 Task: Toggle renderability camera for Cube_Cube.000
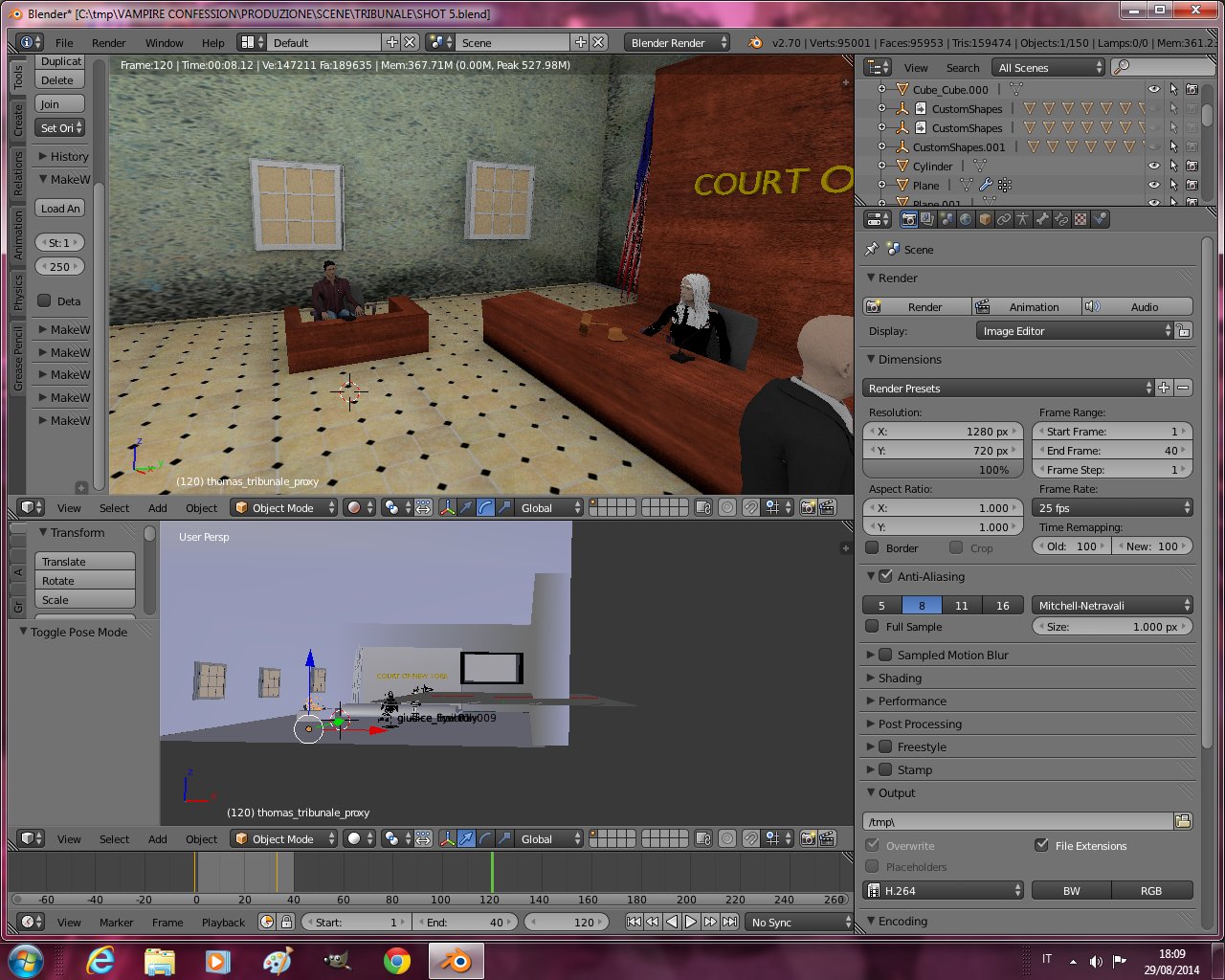click(1192, 89)
